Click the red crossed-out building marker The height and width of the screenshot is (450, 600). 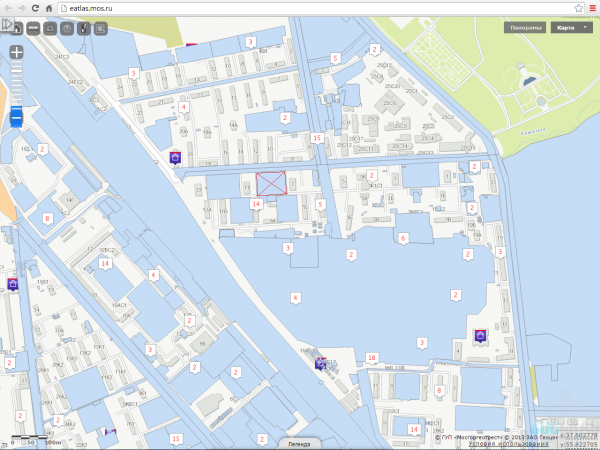tap(271, 184)
